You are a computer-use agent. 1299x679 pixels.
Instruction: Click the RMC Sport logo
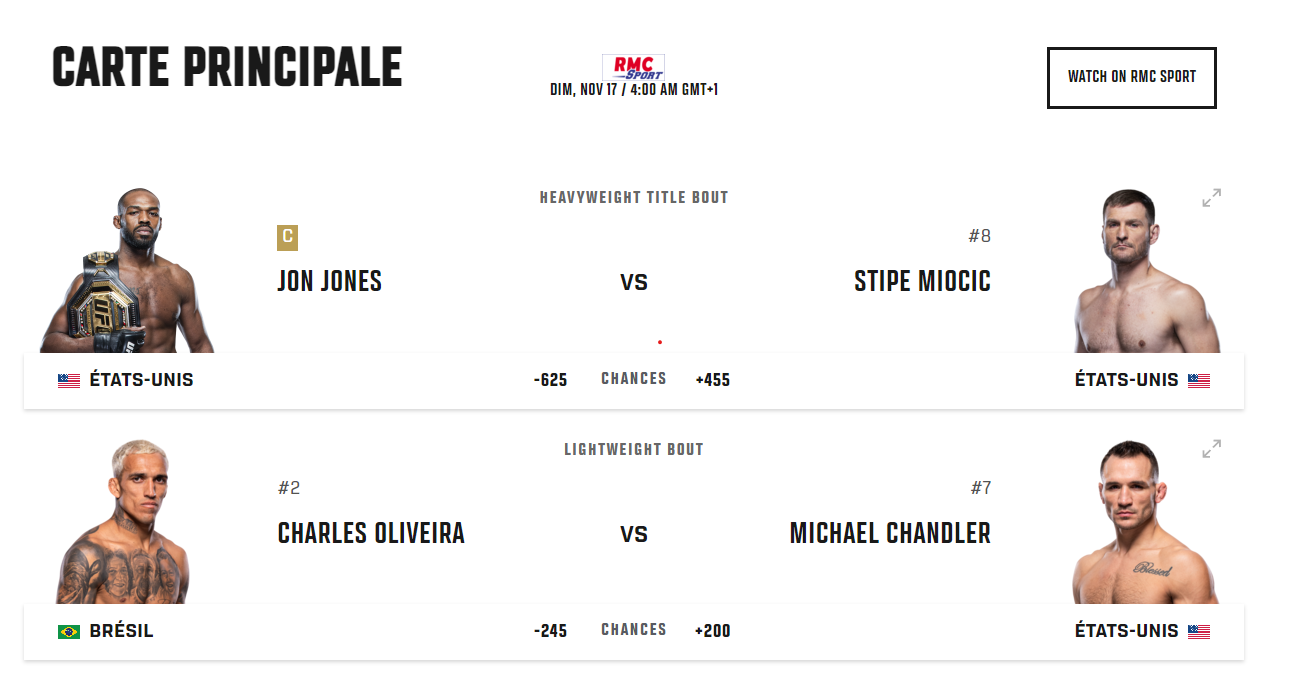click(x=633, y=67)
